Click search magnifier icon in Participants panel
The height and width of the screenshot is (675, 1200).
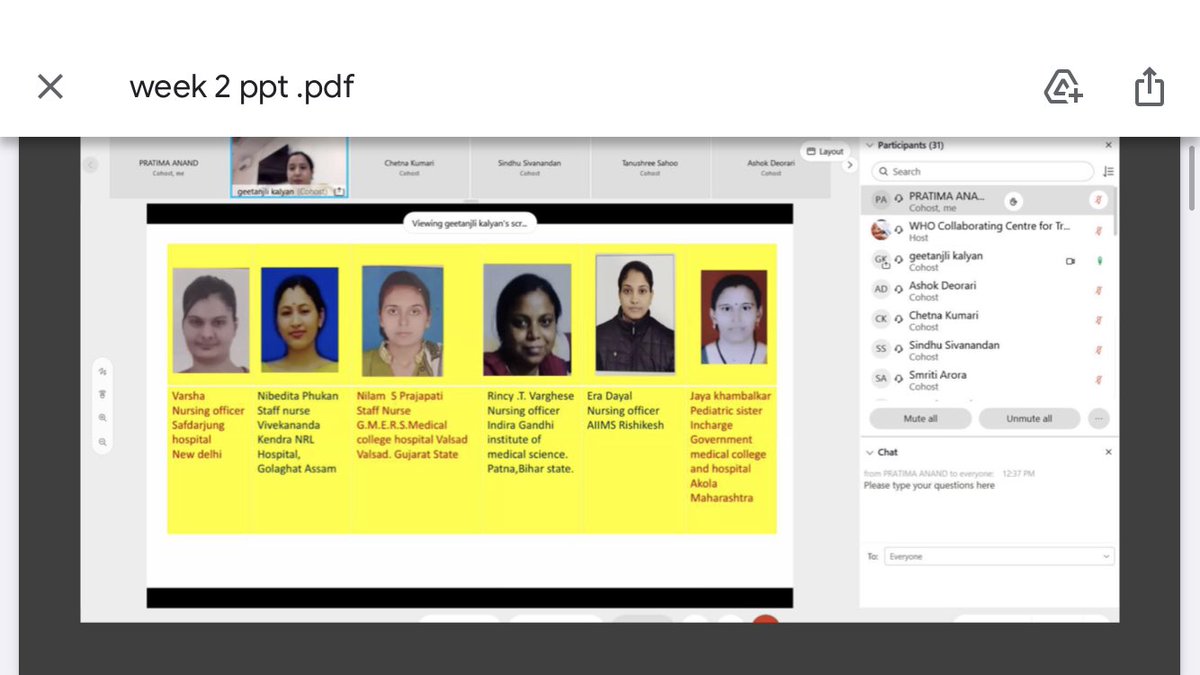pyautogui.click(x=884, y=172)
